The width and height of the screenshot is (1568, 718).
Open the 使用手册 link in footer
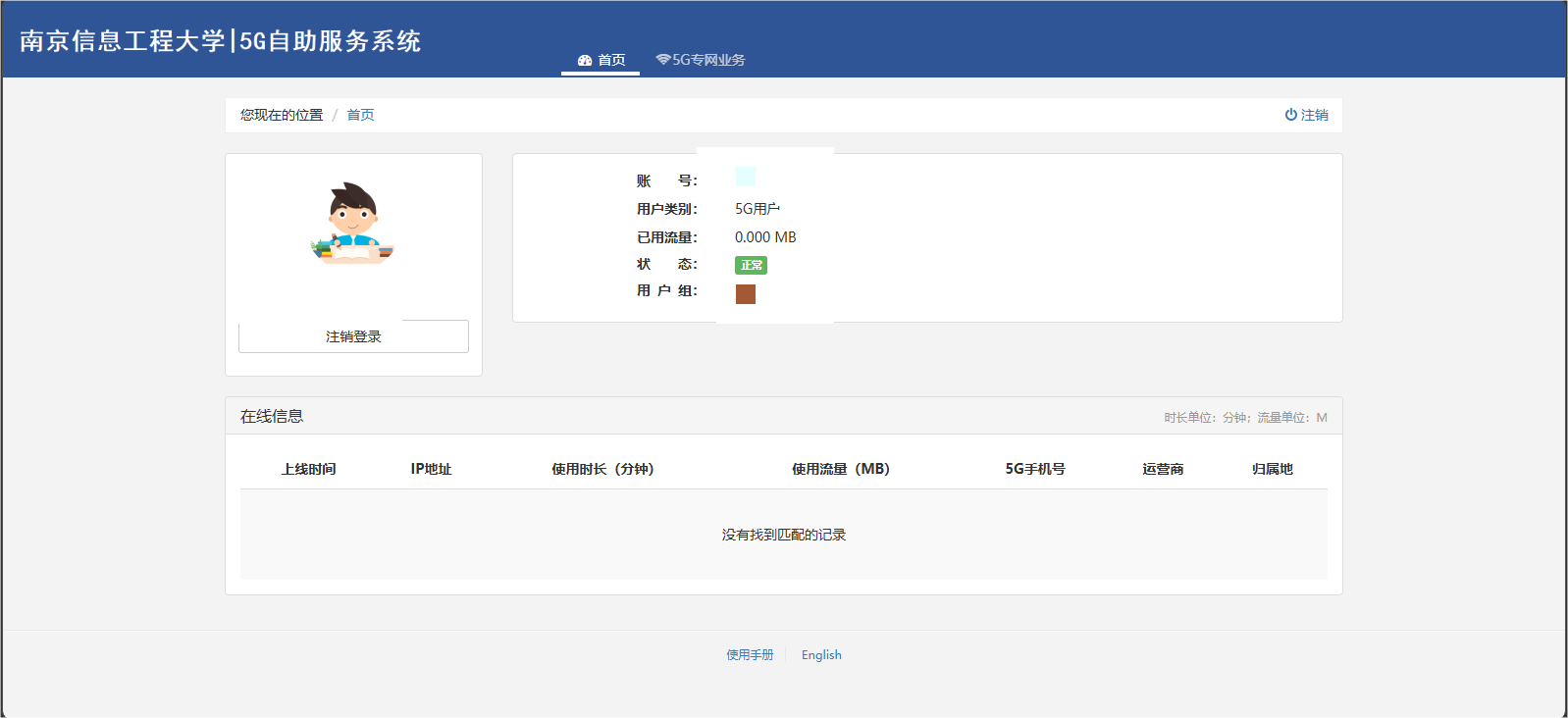(x=750, y=655)
